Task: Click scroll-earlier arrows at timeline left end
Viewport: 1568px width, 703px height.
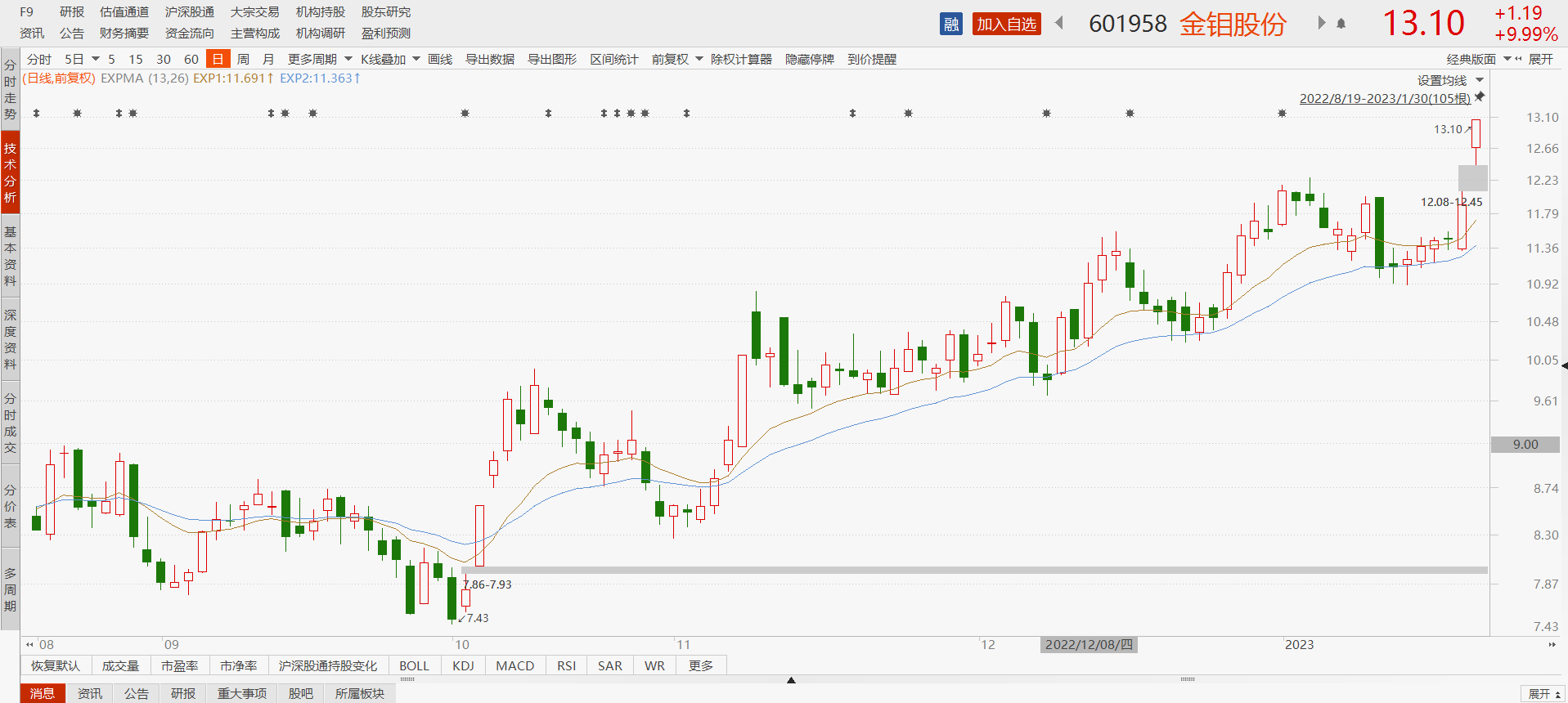Action: [x=30, y=644]
